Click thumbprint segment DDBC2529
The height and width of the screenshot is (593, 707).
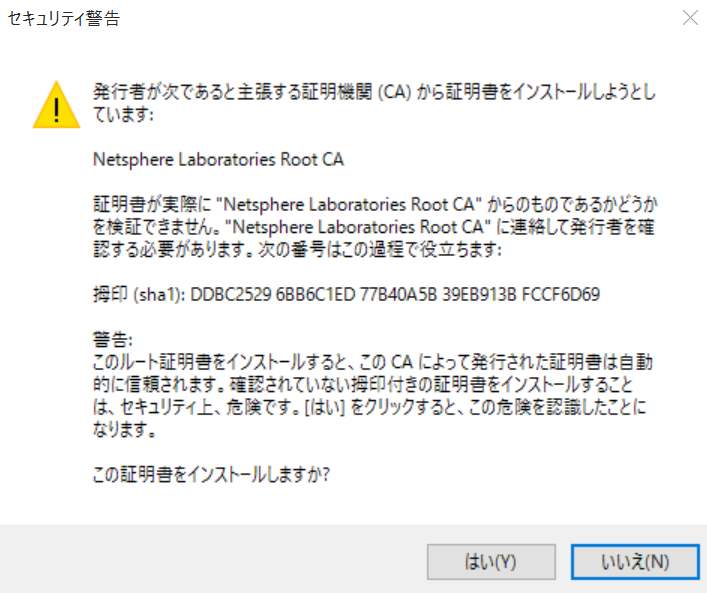tap(230, 295)
